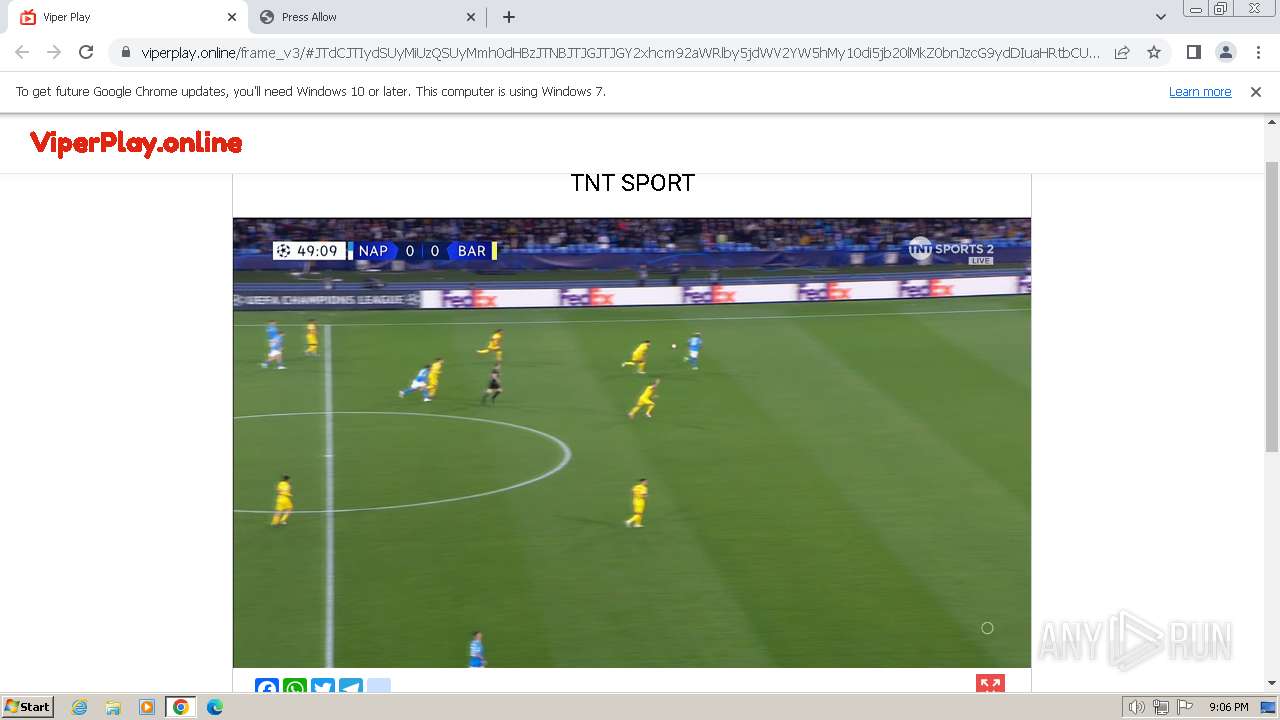Open Windows Explorer folder in taskbar

pyautogui.click(x=113, y=707)
